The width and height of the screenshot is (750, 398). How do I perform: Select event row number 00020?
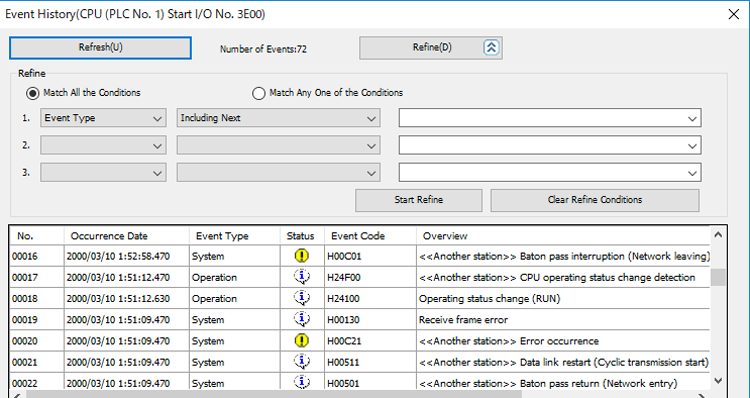tap(24, 341)
